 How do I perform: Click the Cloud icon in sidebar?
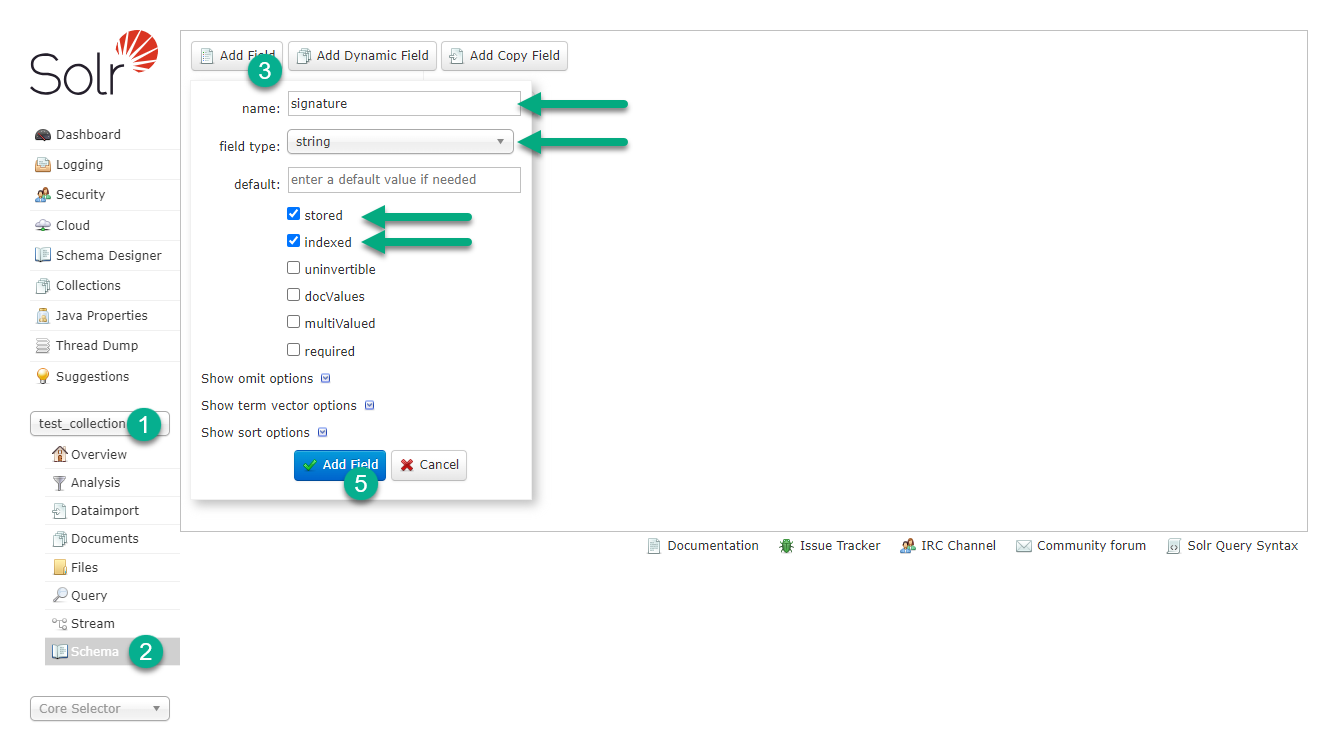tap(42, 225)
